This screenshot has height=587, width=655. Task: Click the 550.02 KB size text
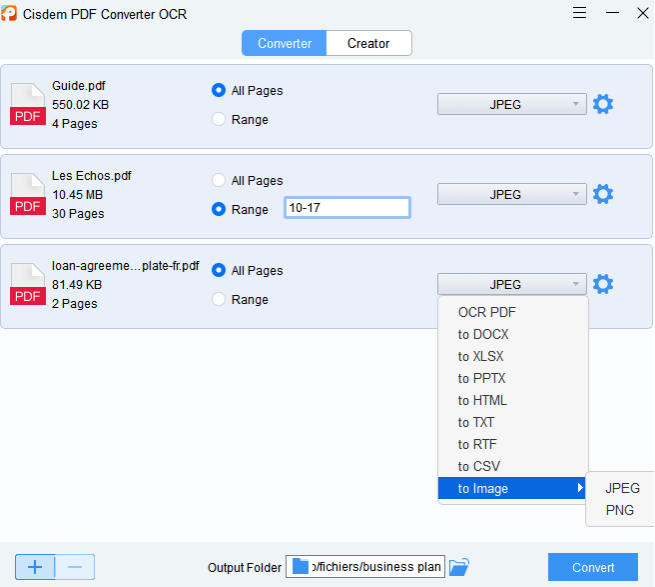coord(80,104)
